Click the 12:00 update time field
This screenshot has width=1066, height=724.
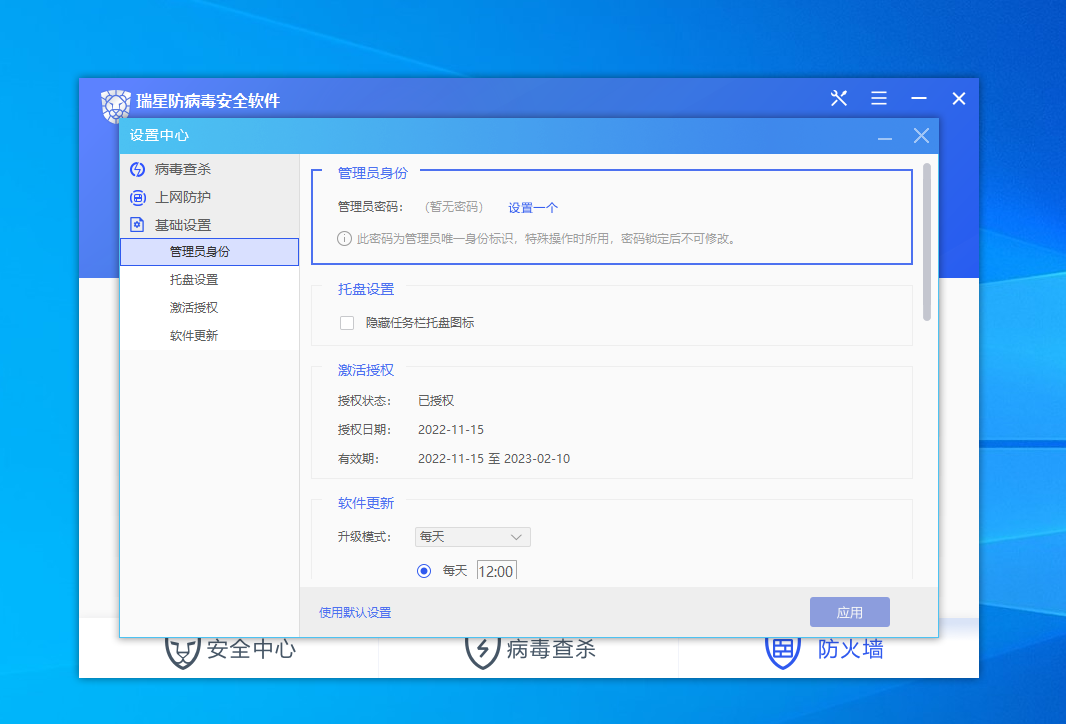496,570
